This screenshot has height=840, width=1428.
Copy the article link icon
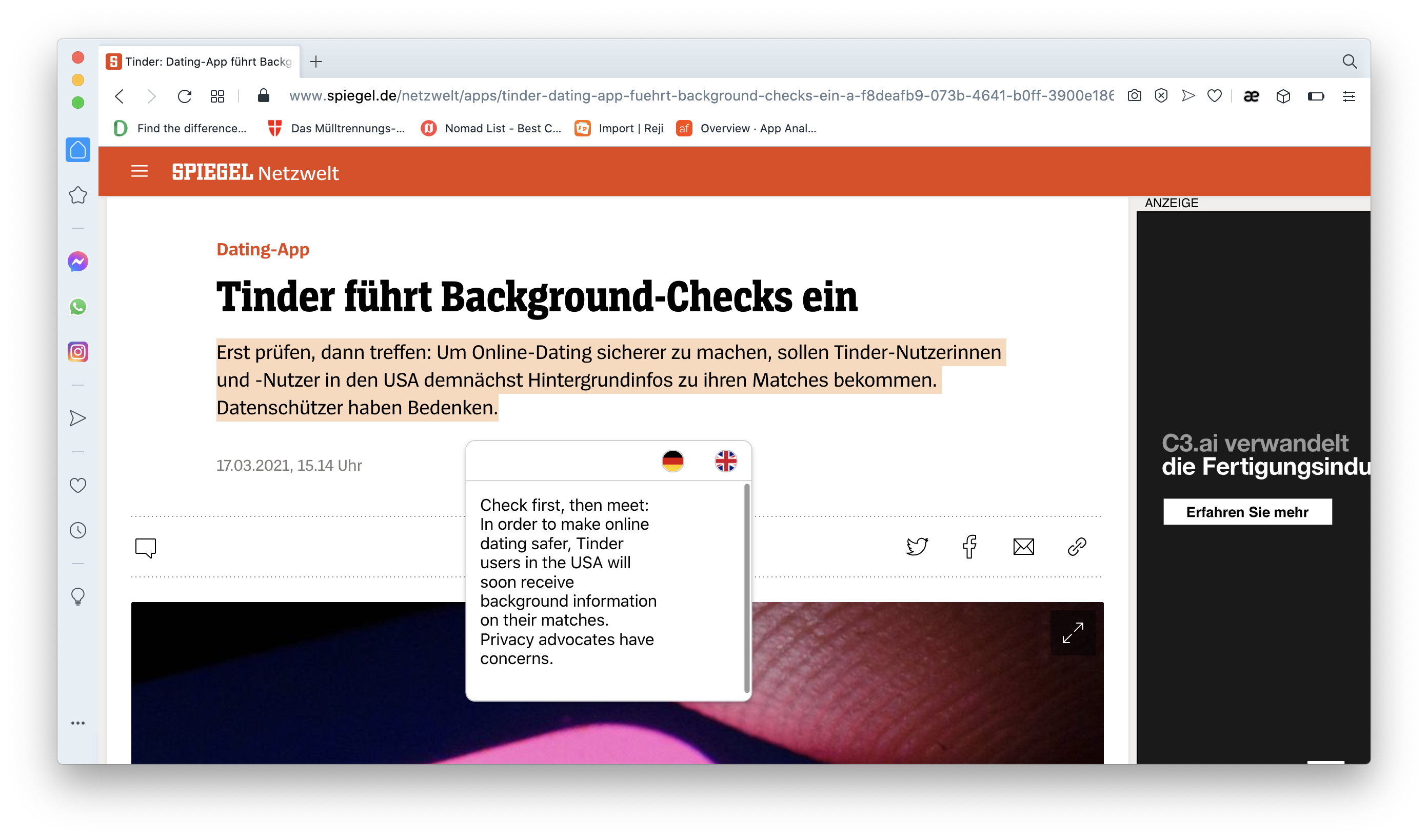(1077, 547)
